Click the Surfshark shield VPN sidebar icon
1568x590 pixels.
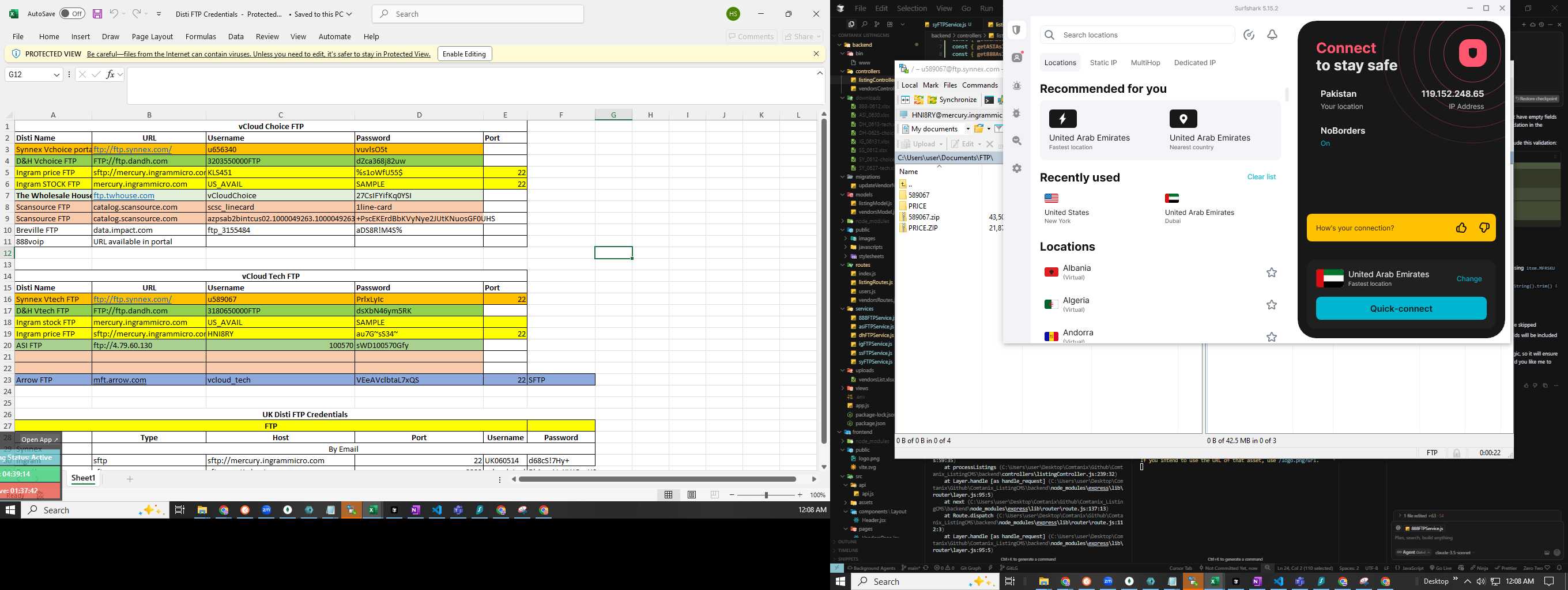tap(1016, 31)
